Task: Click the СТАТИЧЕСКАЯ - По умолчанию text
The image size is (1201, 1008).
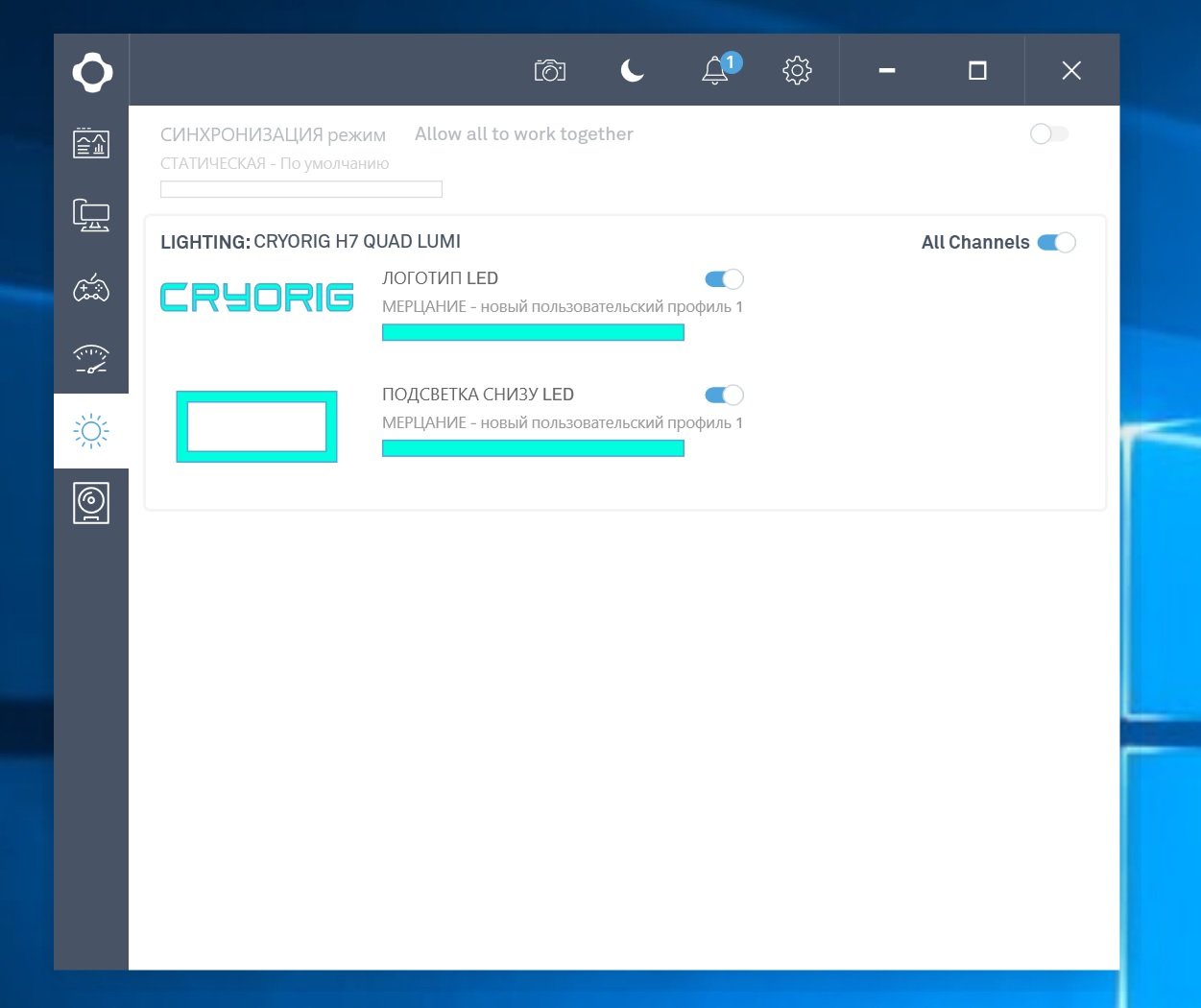Action: (275, 163)
